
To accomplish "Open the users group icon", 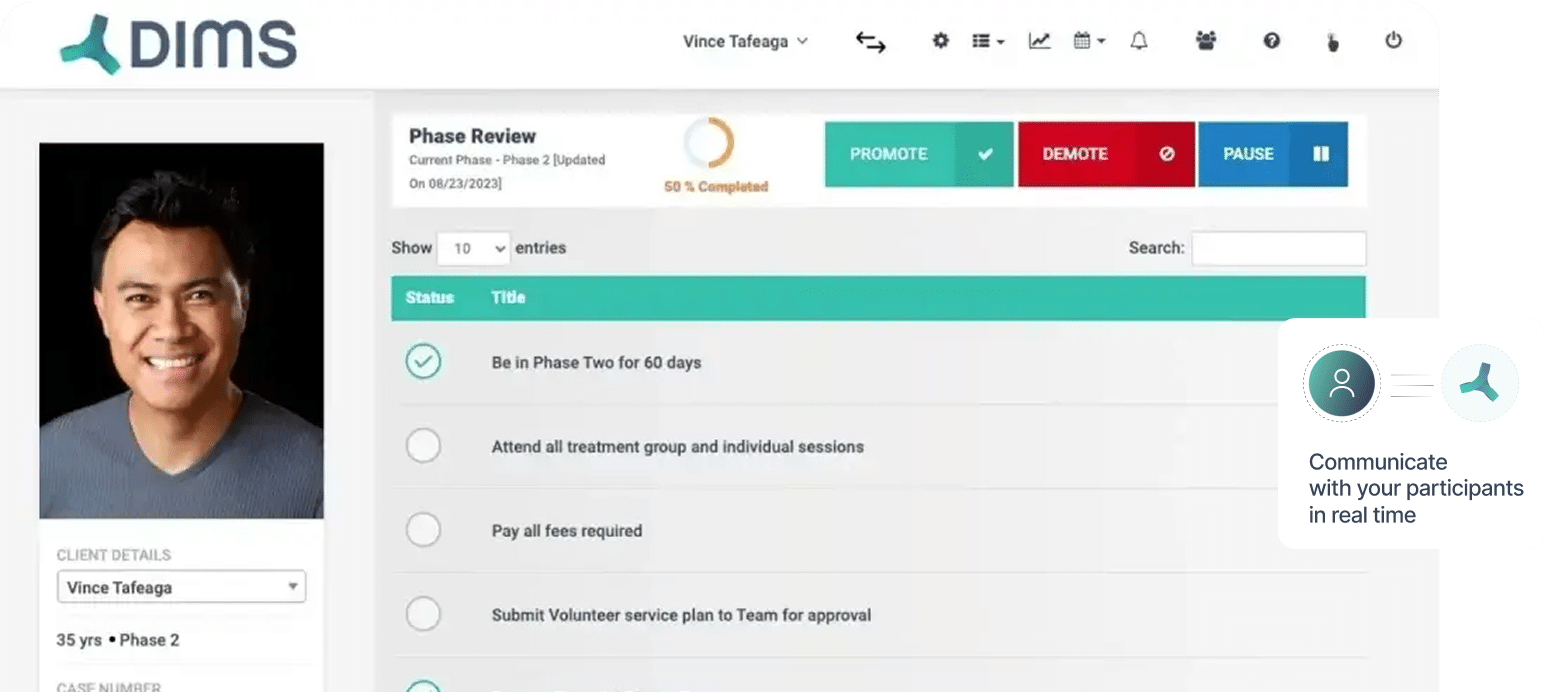I will 1206,41.
